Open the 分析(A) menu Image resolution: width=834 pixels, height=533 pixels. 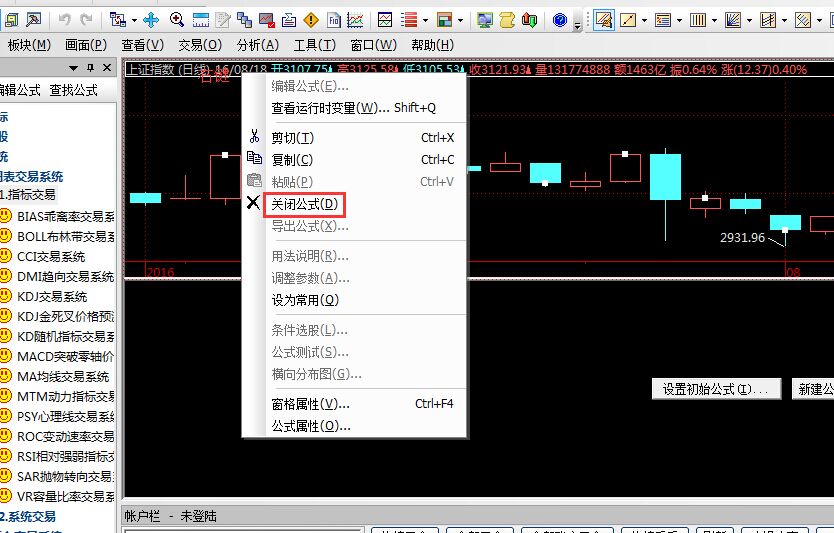click(257, 44)
